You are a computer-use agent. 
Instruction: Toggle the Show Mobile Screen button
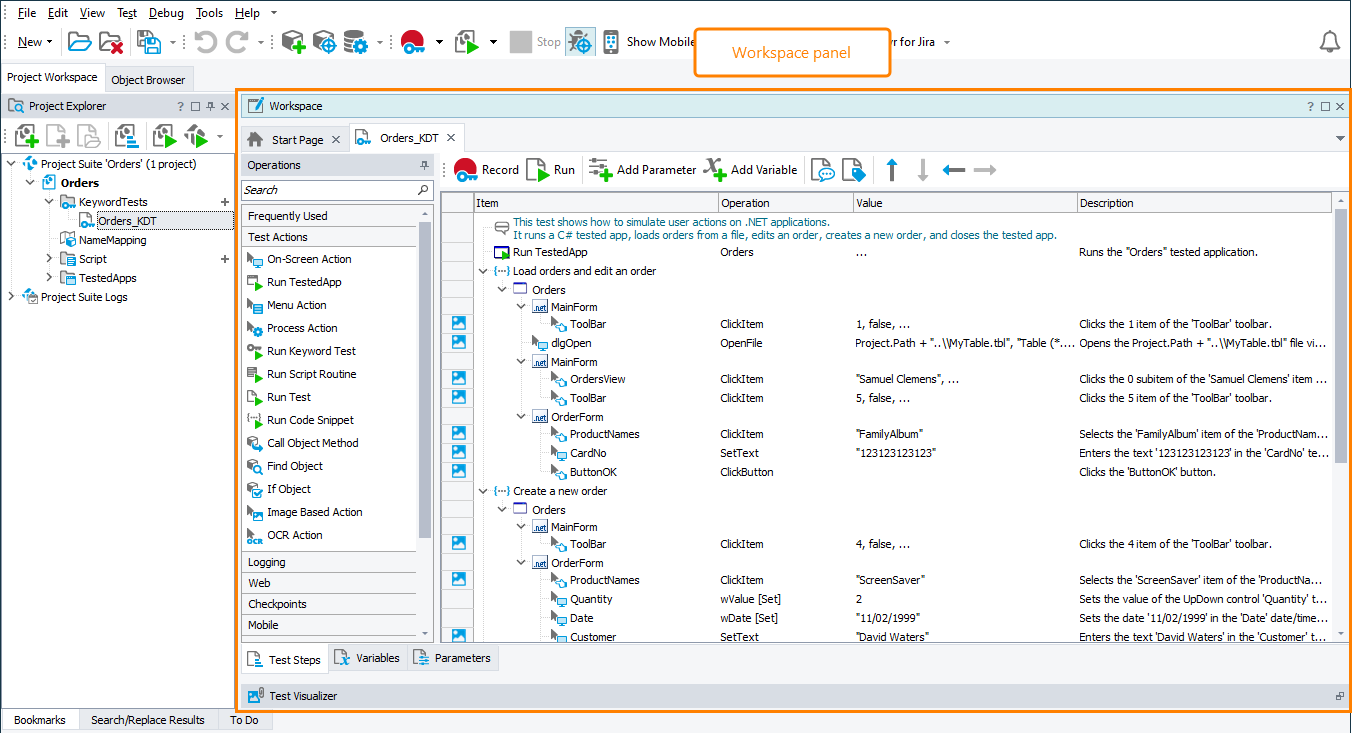(611, 41)
